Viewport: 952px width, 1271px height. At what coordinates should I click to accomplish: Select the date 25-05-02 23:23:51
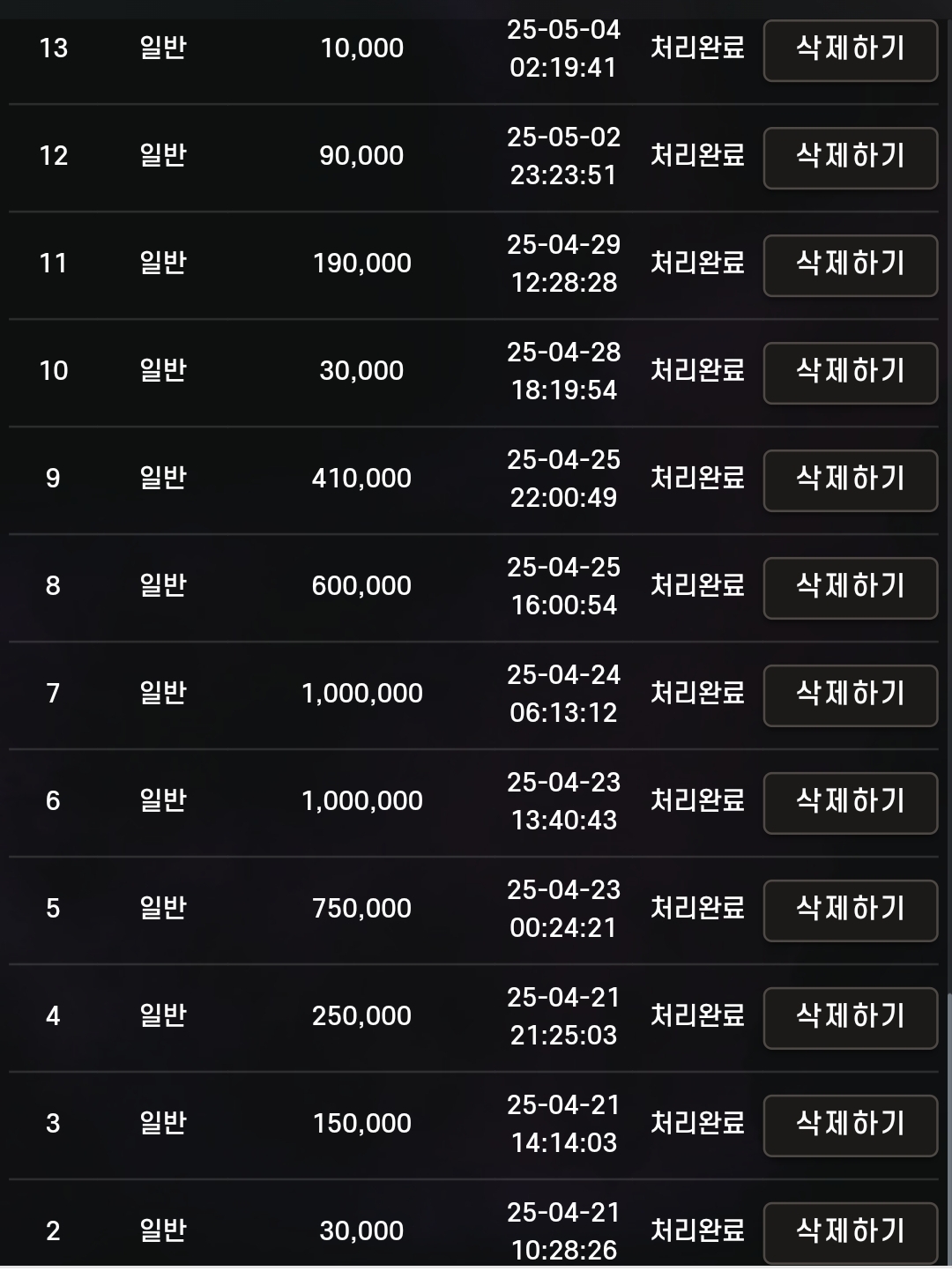(x=564, y=156)
